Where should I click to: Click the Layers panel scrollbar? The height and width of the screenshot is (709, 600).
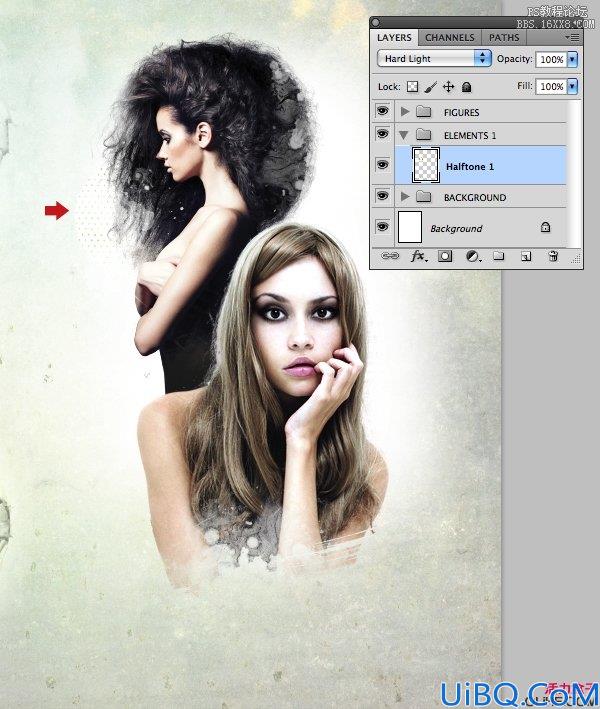574,174
